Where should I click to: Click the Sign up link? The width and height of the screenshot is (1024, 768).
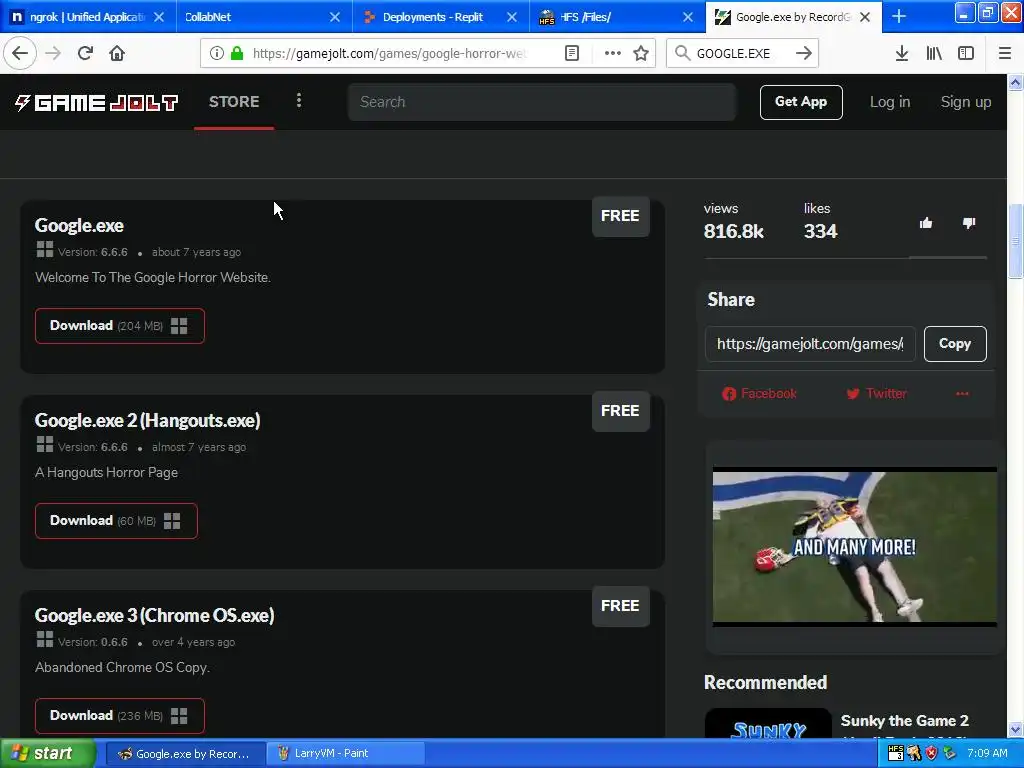(x=965, y=102)
